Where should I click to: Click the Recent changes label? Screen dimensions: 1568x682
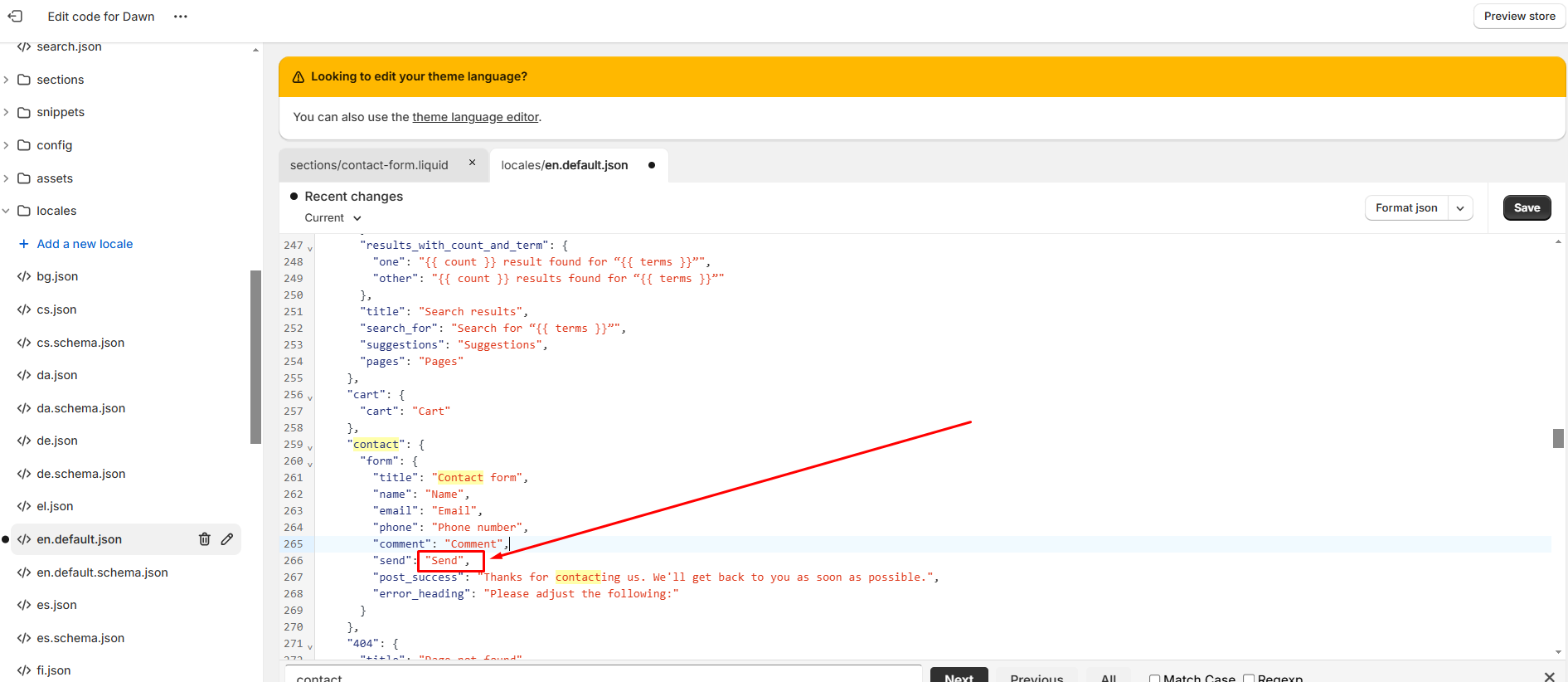point(354,197)
